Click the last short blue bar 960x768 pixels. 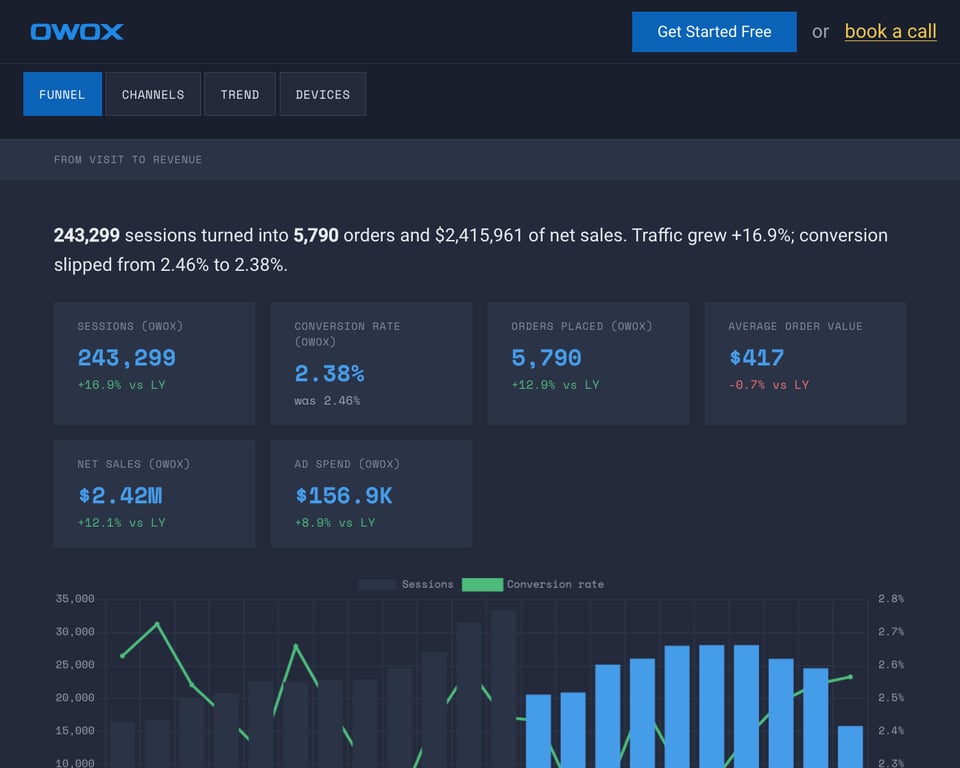click(x=850, y=747)
